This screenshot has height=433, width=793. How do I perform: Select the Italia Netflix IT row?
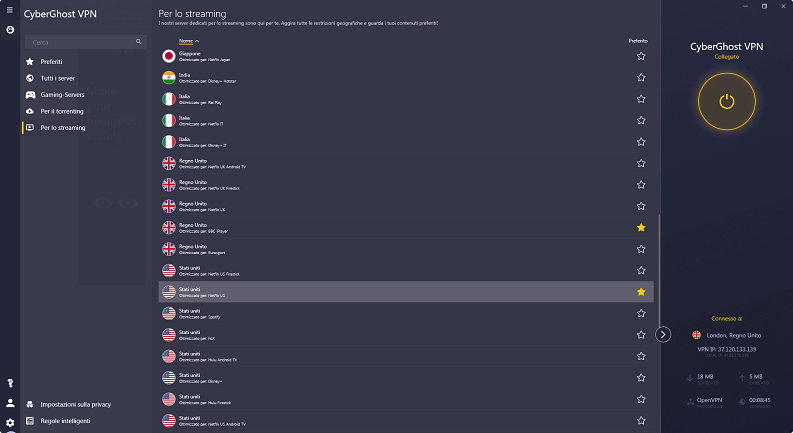click(x=406, y=120)
